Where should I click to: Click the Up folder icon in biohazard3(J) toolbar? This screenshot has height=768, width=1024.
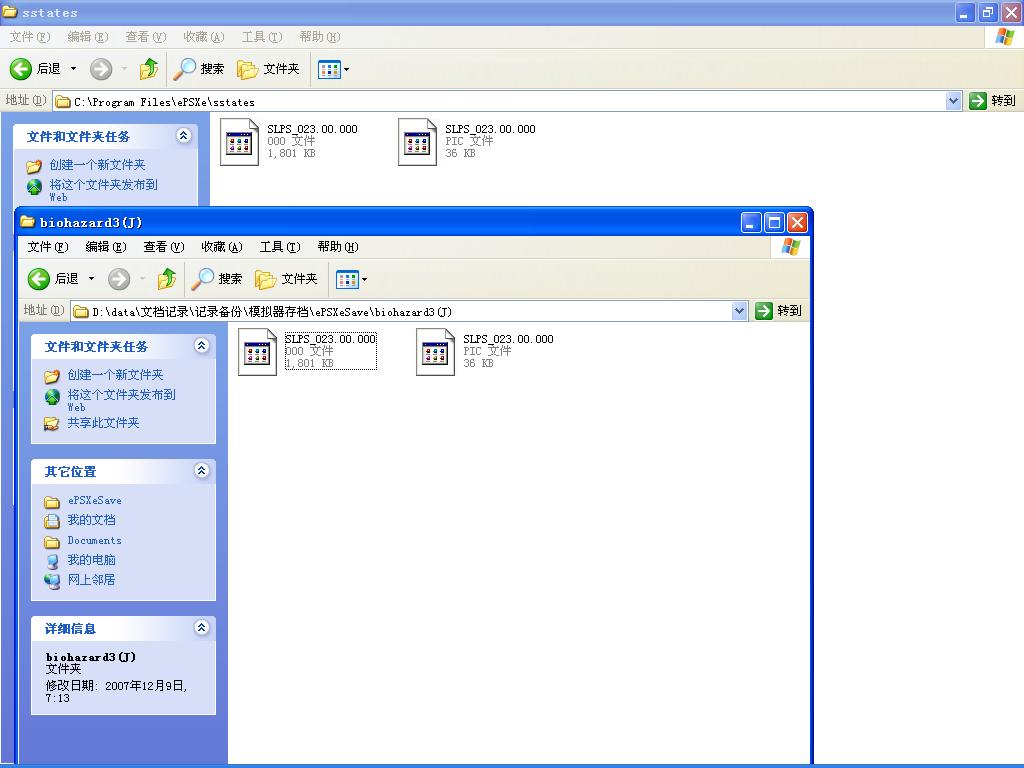coord(167,279)
